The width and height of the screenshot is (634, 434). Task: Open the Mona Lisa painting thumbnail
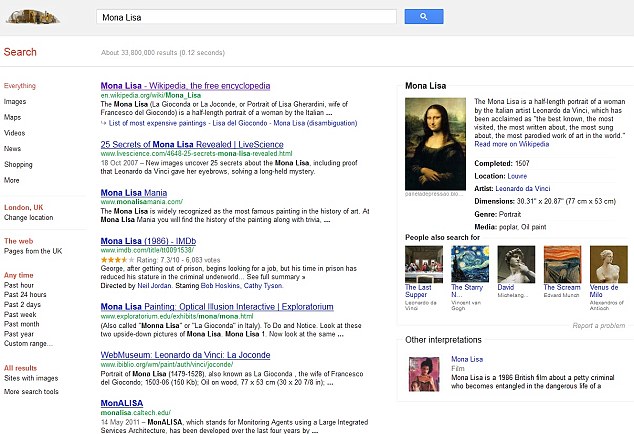pos(435,144)
